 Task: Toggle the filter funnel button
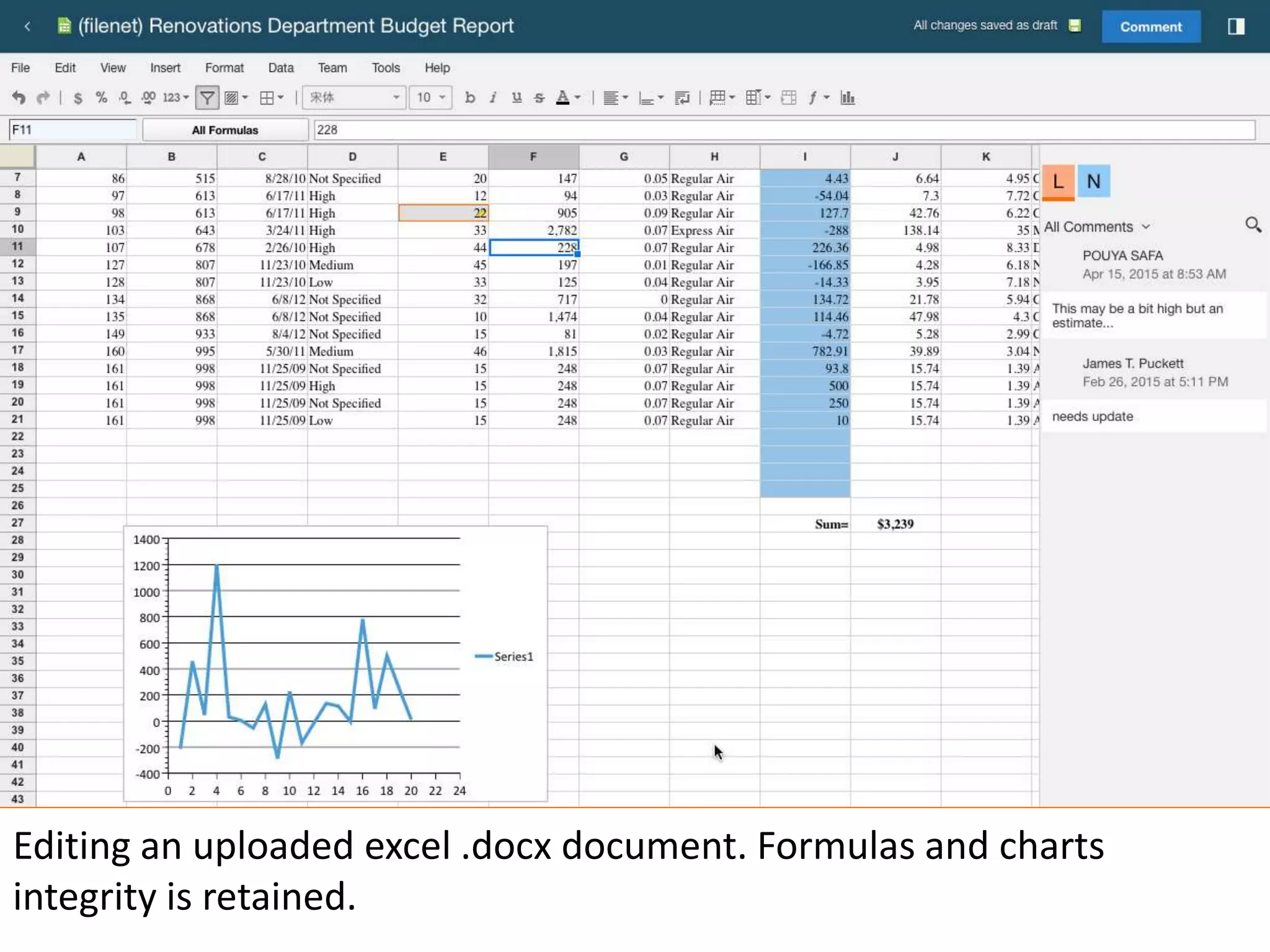click(207, 97)
